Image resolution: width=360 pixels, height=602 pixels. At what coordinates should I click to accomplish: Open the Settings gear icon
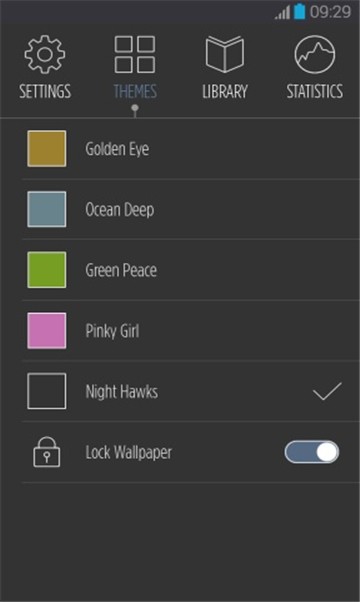click(x=45, y=54)
